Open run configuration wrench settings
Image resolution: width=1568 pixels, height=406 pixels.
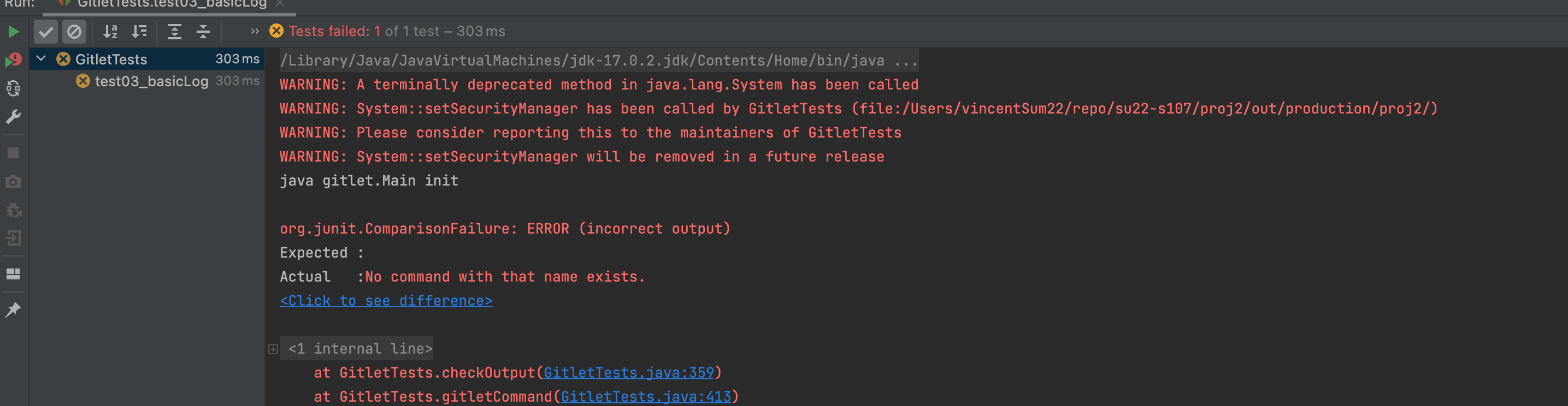click(14, 117)
